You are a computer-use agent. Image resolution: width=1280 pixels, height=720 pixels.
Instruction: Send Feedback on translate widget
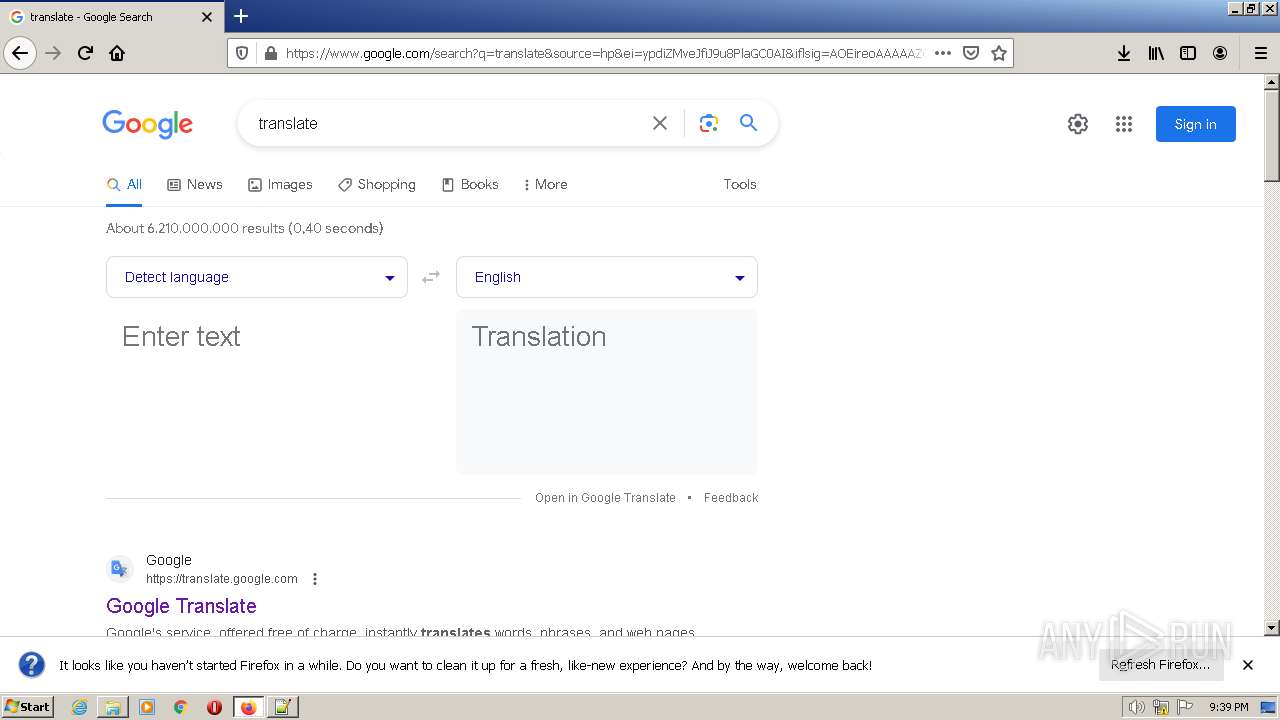point(731,498)
